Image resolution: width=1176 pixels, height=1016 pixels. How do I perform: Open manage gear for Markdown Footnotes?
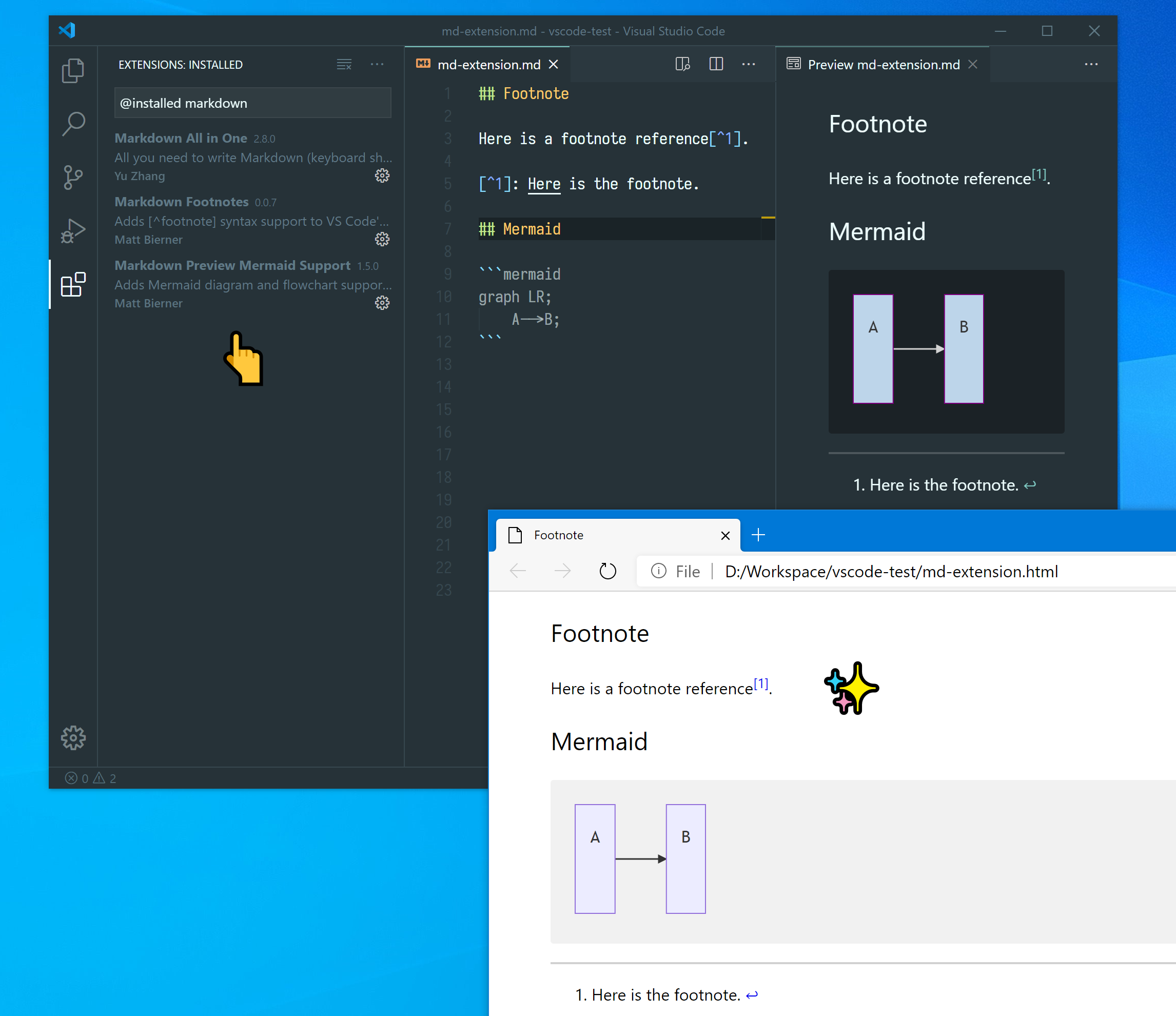point(382,239)
